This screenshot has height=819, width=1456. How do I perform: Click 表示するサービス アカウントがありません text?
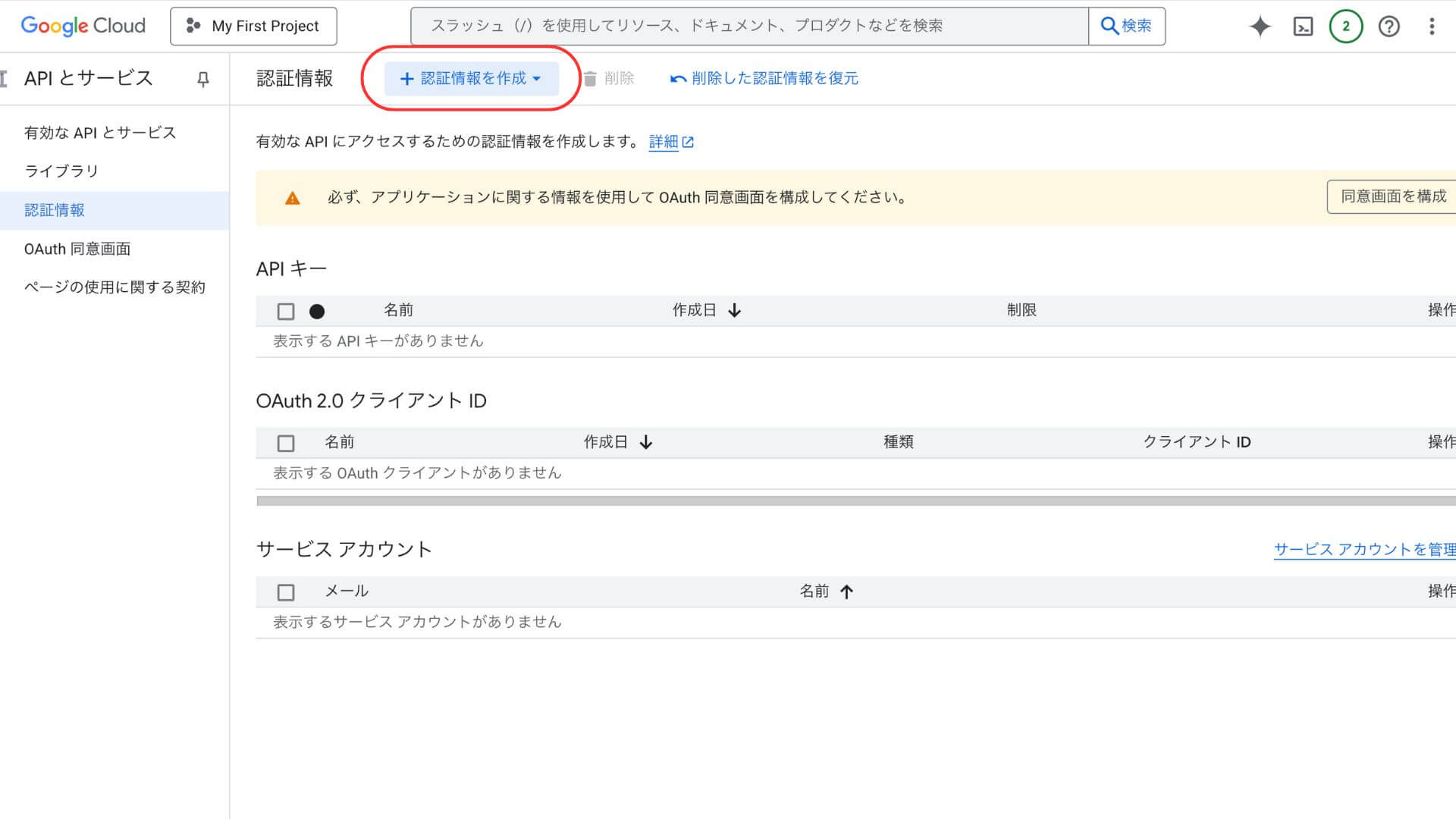417,622
